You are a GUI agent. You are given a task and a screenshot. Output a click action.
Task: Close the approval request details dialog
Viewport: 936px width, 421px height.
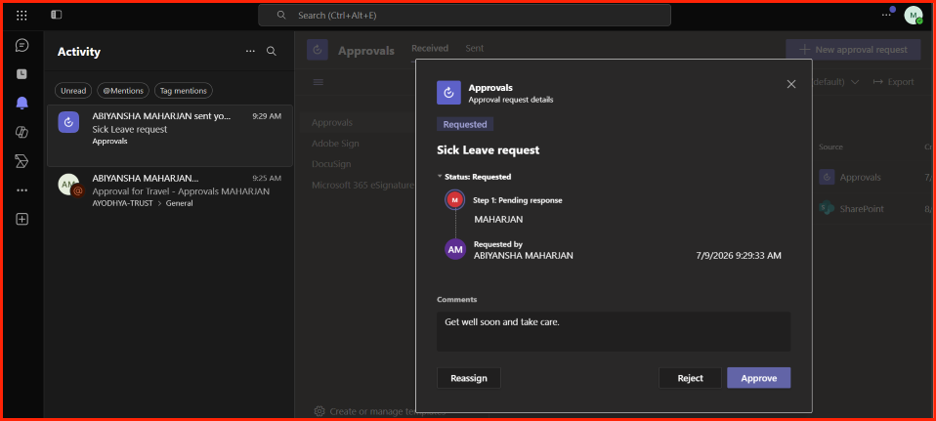pos(791,84)
